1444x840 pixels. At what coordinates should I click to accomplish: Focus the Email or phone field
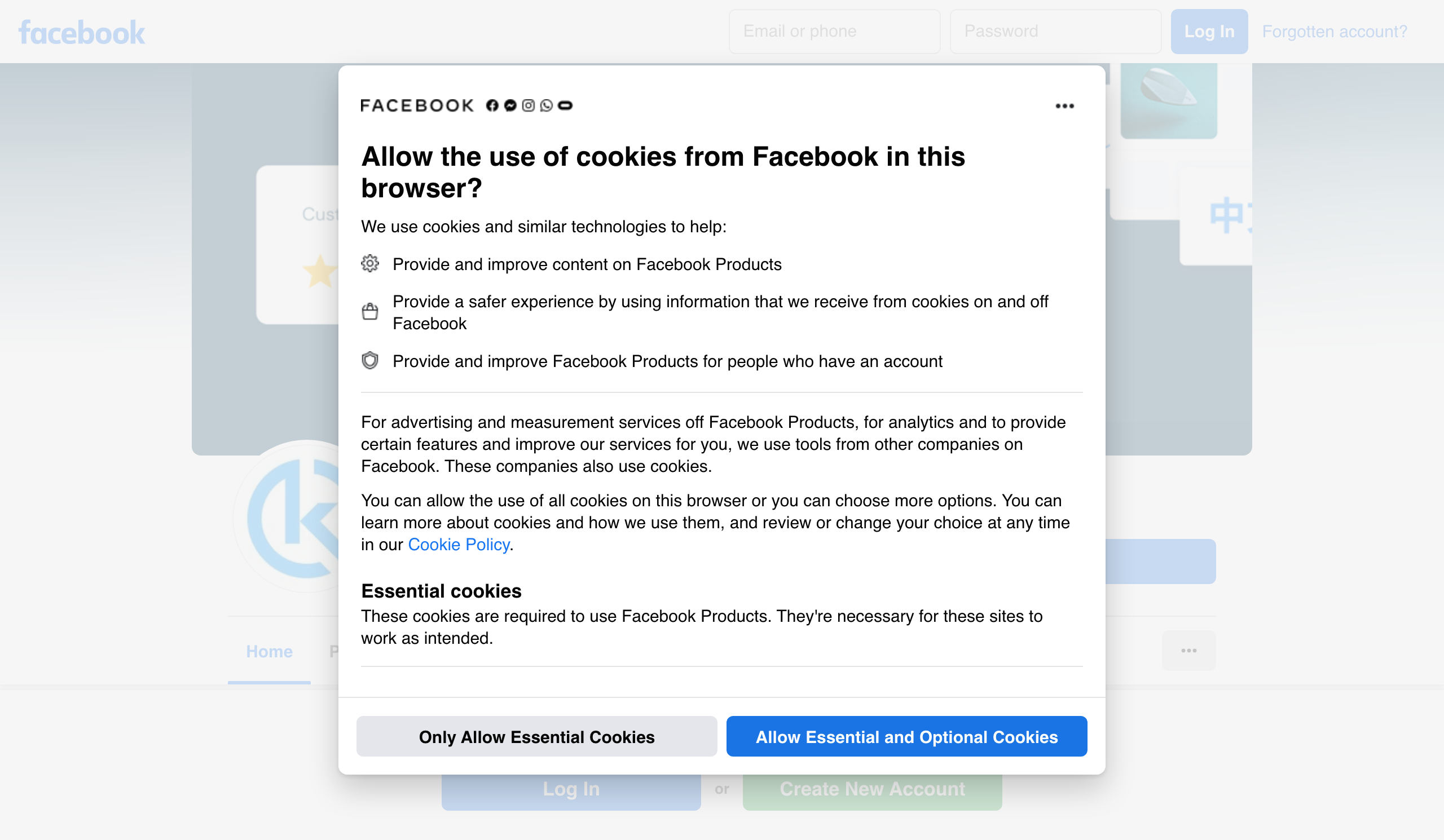point(834,31)
